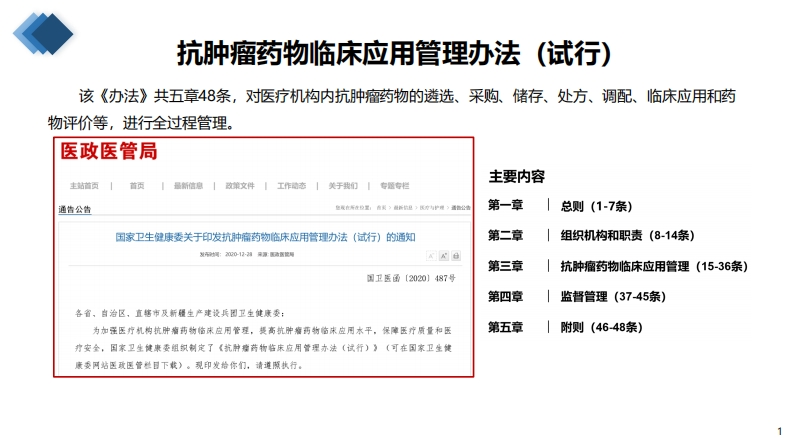The image size is (793, 446).
Task: Open the 主站首页 nav item
Action: coord(84,186)
